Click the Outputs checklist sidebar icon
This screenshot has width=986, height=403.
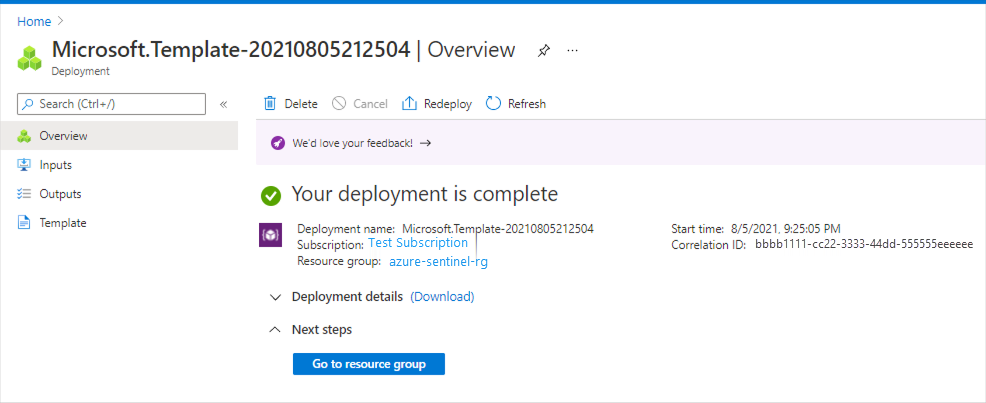coord(24,194)
